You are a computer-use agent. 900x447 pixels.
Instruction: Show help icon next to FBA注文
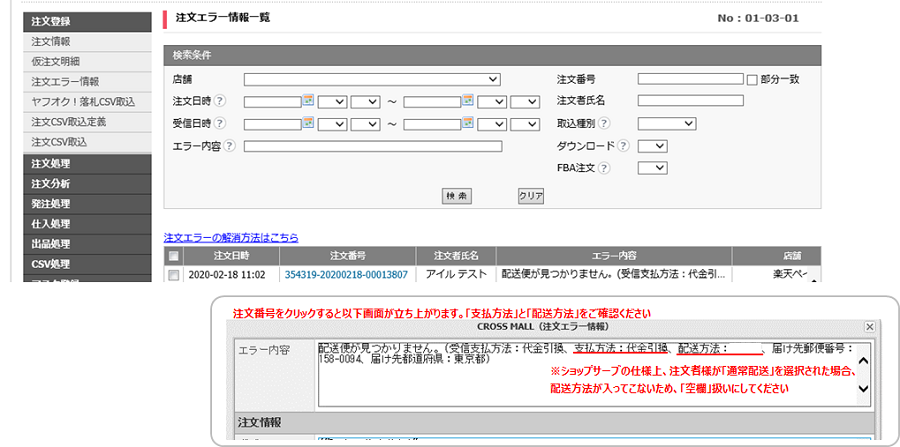(x=604, y=168)
